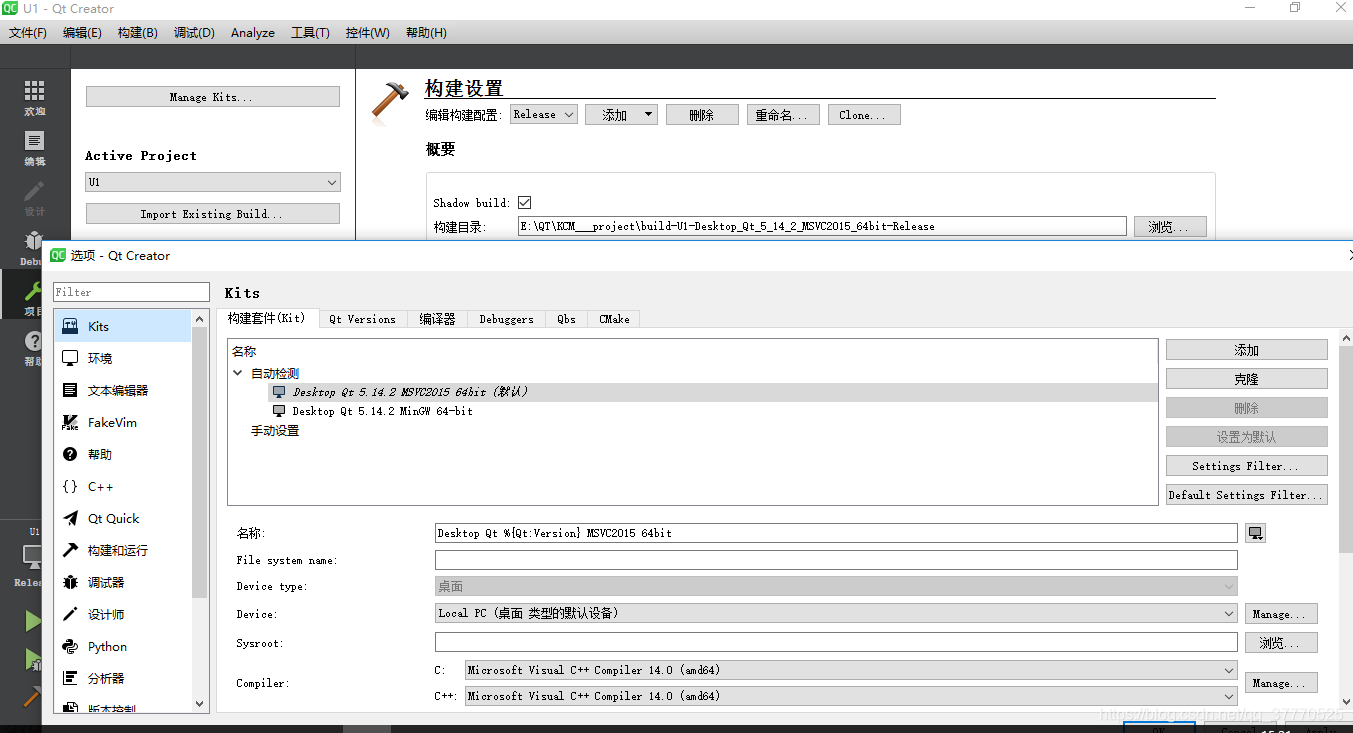Click down arrow of Kits page scrollbar
This screenshot has width=1353, height=733.
(x=1345, y=704)
